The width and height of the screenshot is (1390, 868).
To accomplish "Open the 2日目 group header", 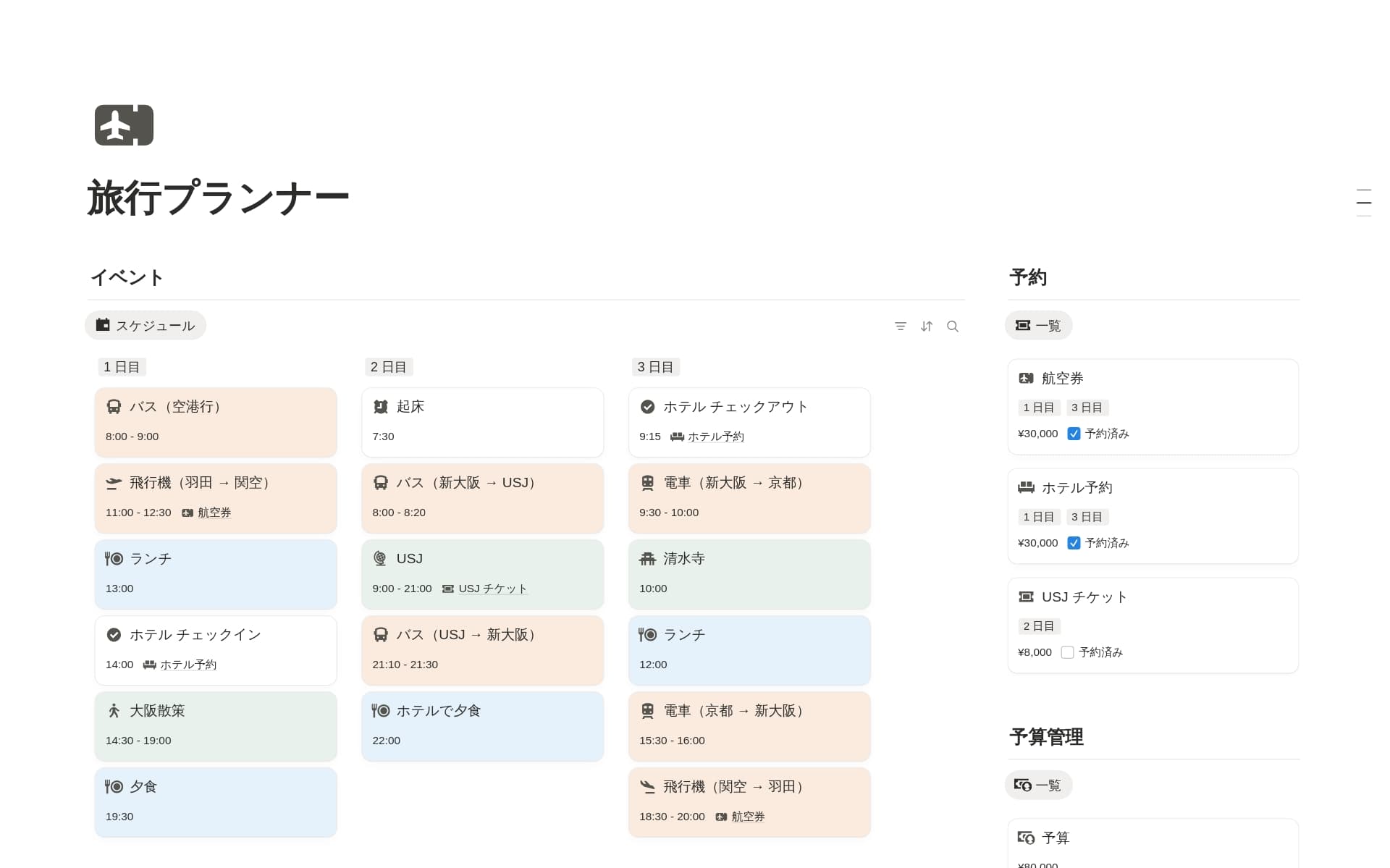I will 389,367.
